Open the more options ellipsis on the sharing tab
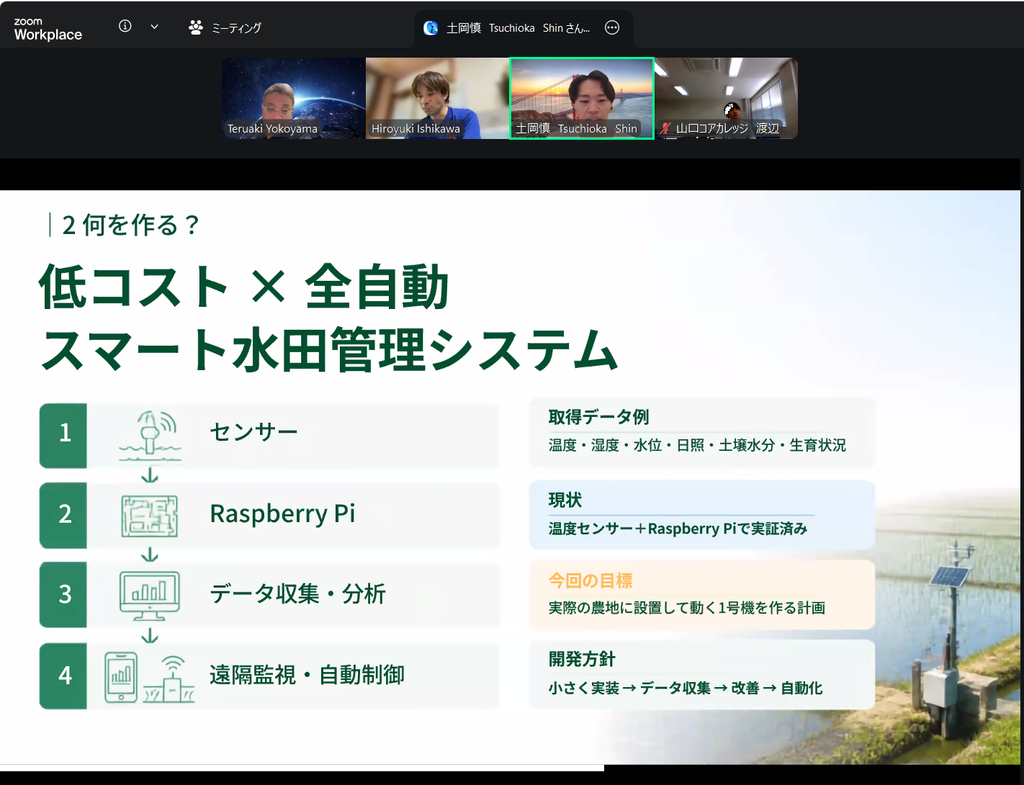This screenshot has height=785, width=1024. [x=612, y=27]
